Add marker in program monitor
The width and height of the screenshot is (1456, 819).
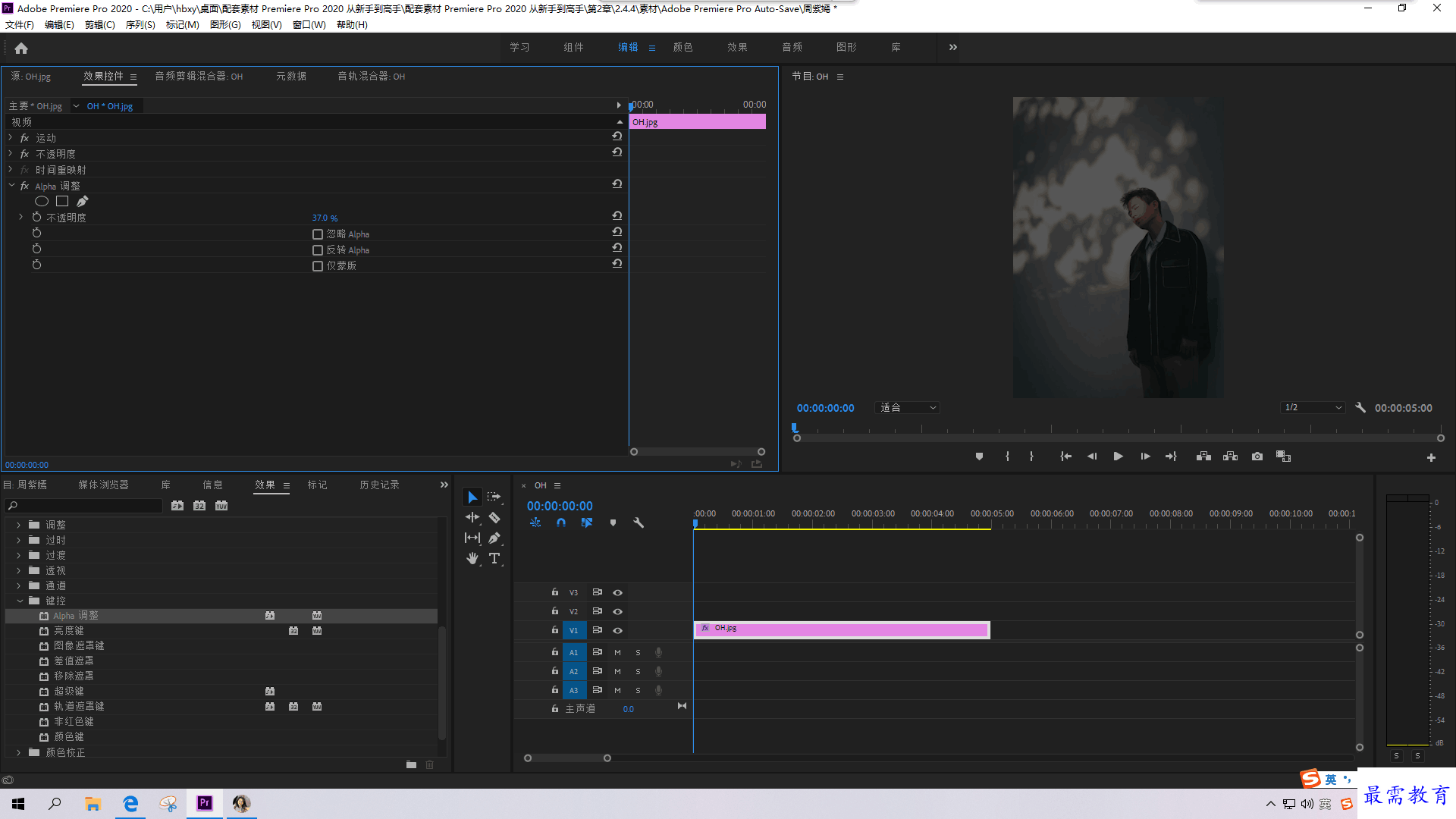pyautogui.click(x=979, y=457)
